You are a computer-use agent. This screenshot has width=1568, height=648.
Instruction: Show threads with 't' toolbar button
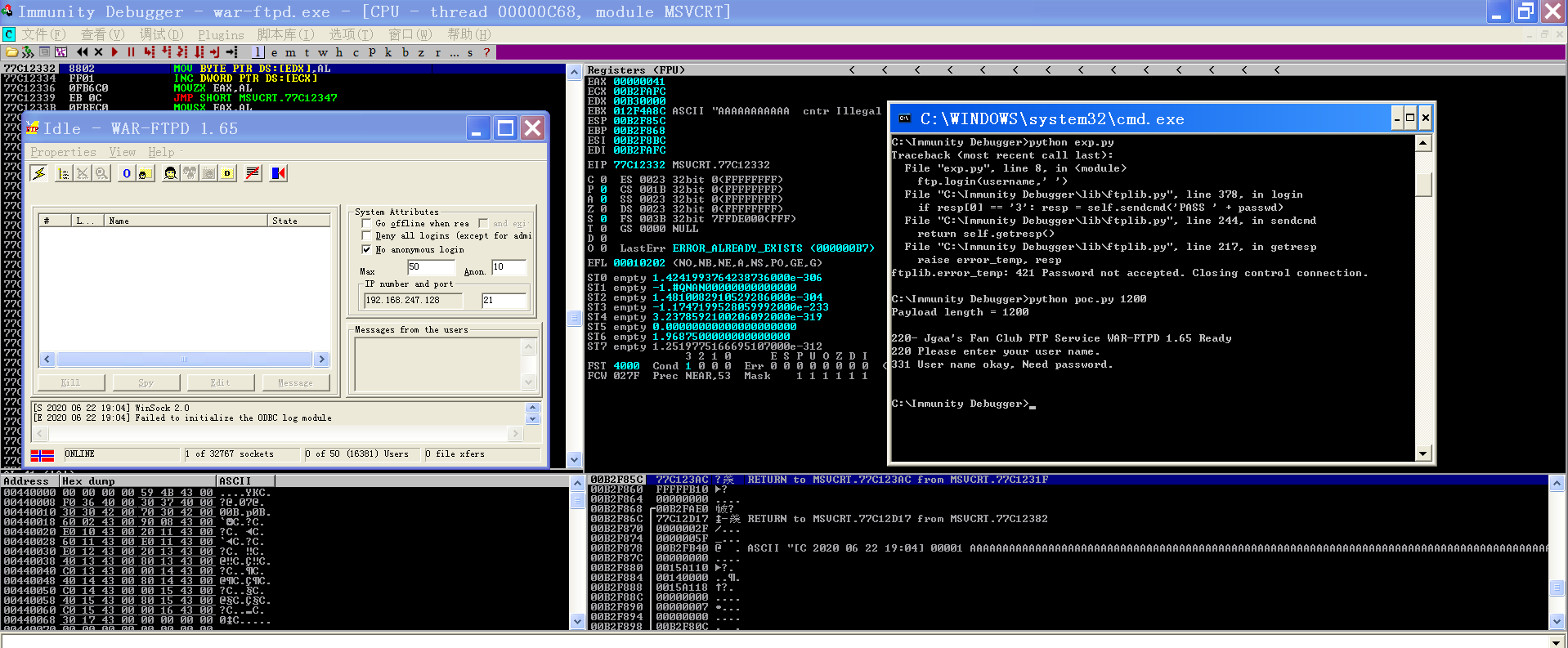pos(307,52)
